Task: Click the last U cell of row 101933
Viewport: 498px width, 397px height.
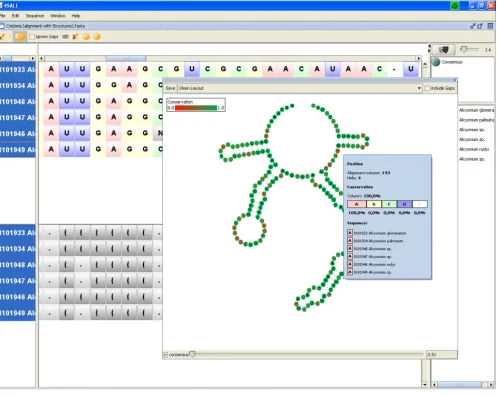Action: pyautogui.click(x=411, y=69)
